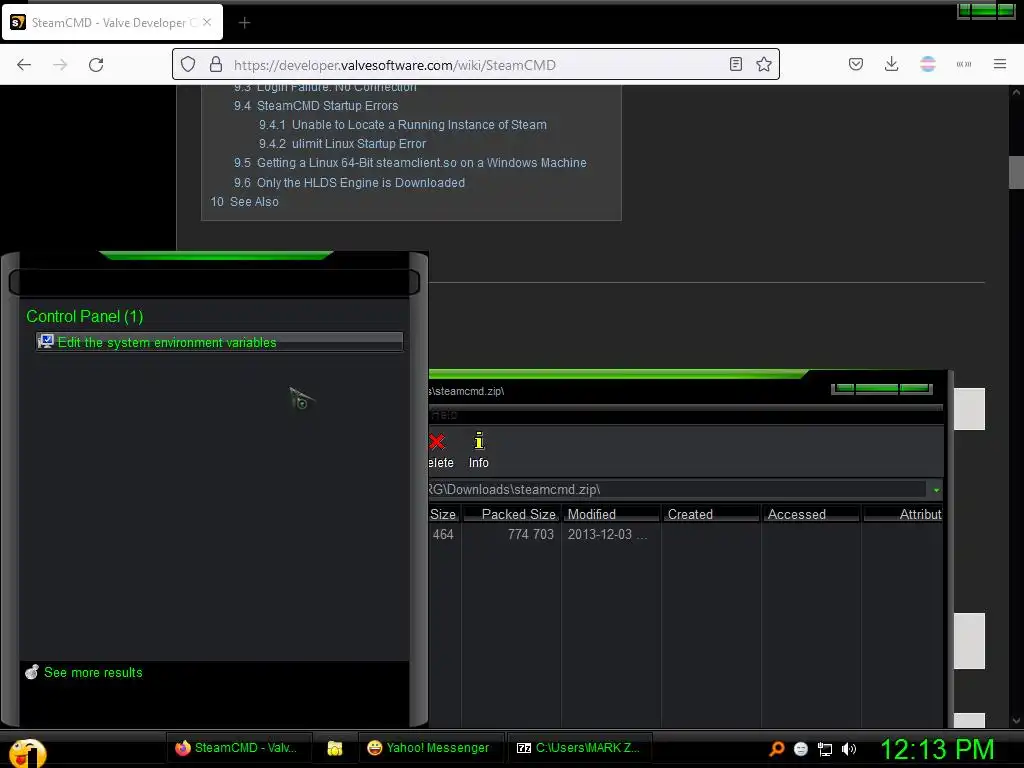This screenshot has height=768, width=1024.
Task: Switch to SteamCMD Firefox taskbar button
Action: tap(238, 748)
